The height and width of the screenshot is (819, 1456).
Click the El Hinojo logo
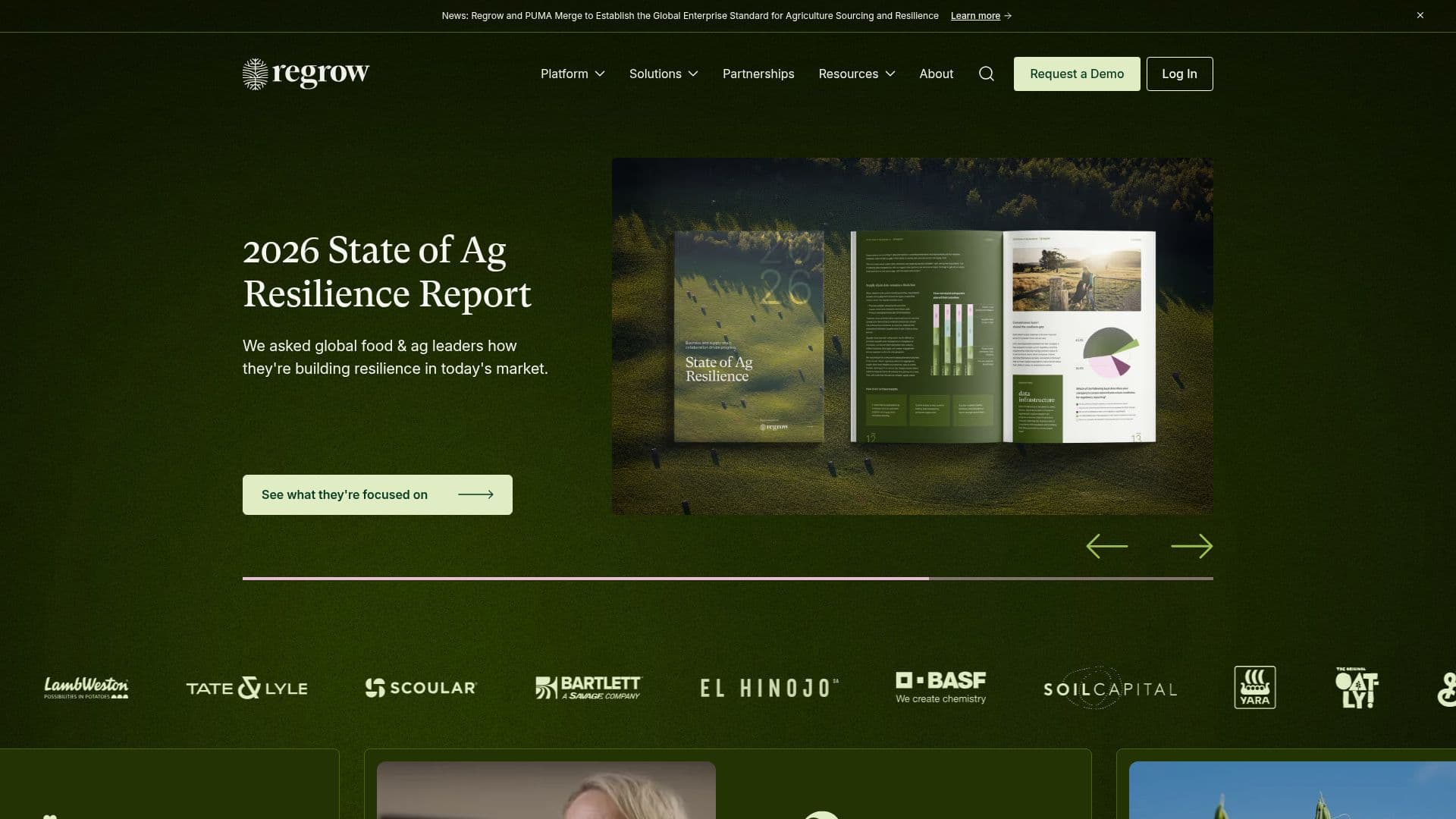(769, 689)
